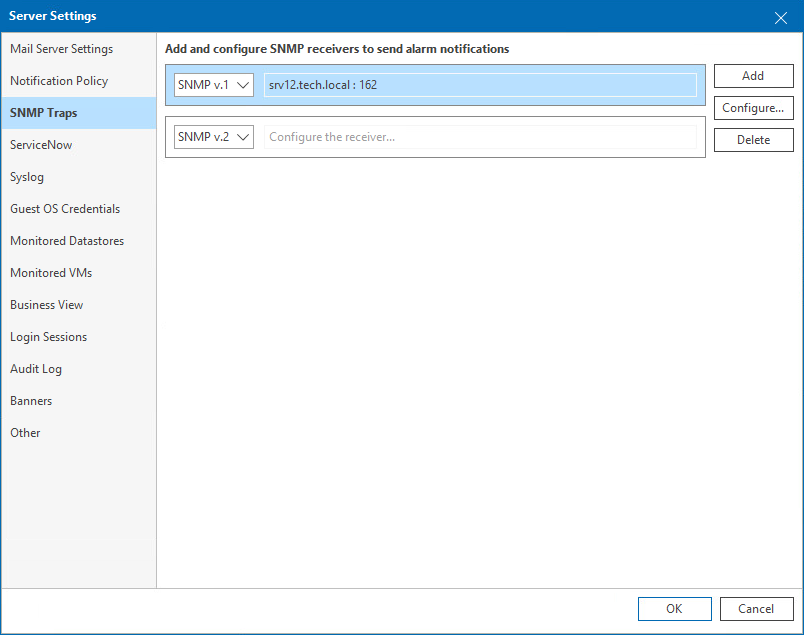
Task: Open the Banners configuration section
Action: pyautogui.click(x=31, y=400)
